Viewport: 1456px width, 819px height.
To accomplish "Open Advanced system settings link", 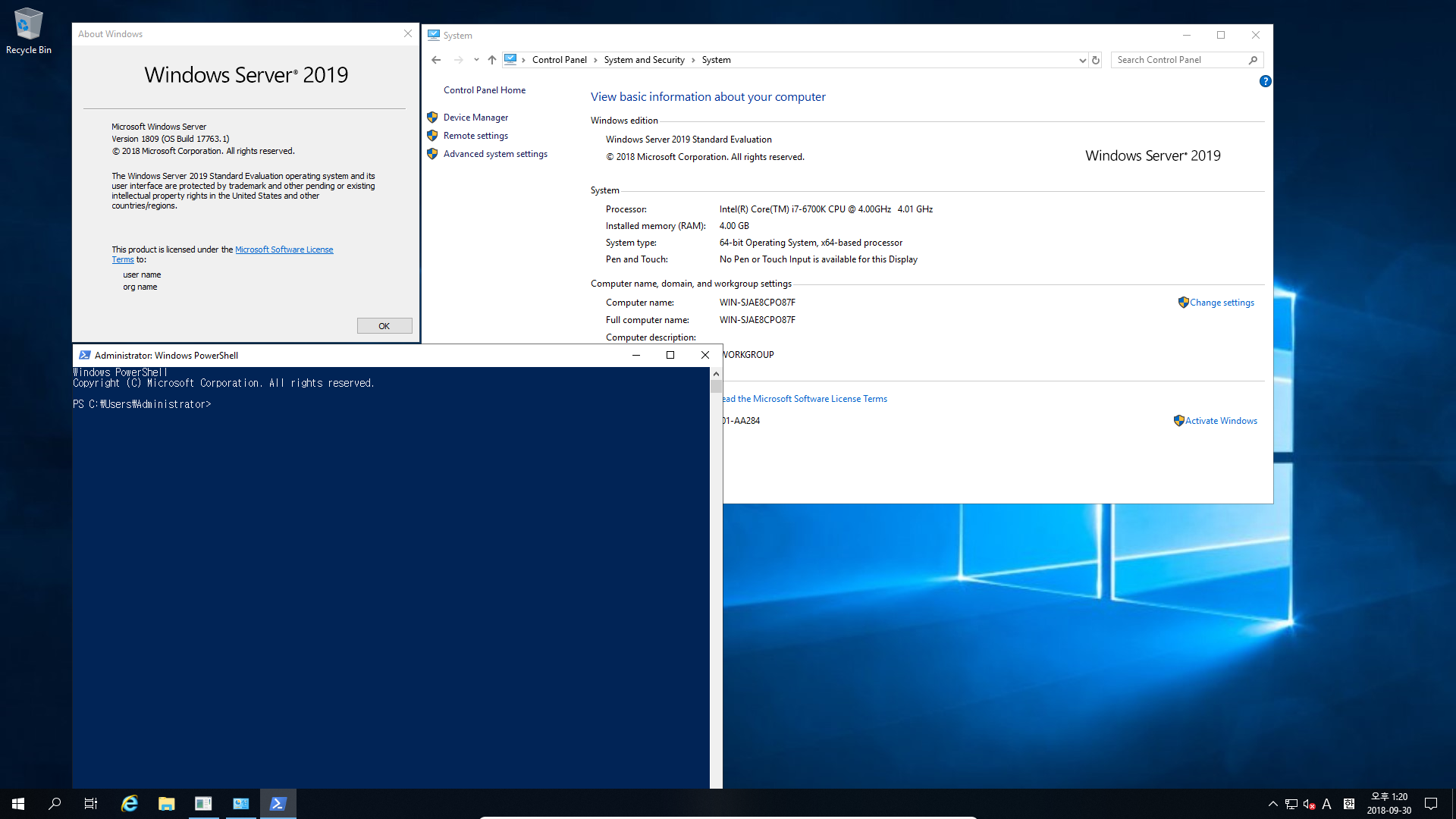I will pos(495,154).
